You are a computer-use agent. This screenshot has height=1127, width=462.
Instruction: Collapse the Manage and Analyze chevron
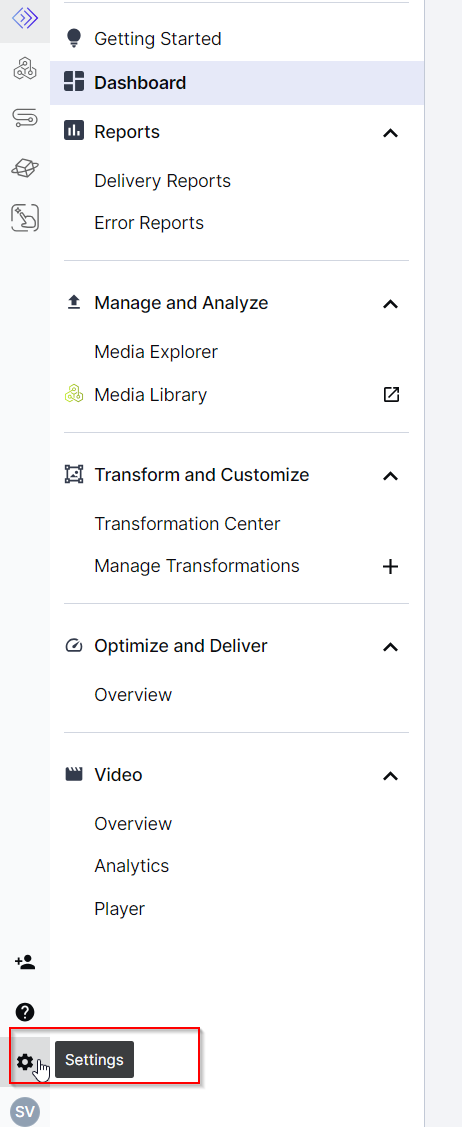coord(390,304)
